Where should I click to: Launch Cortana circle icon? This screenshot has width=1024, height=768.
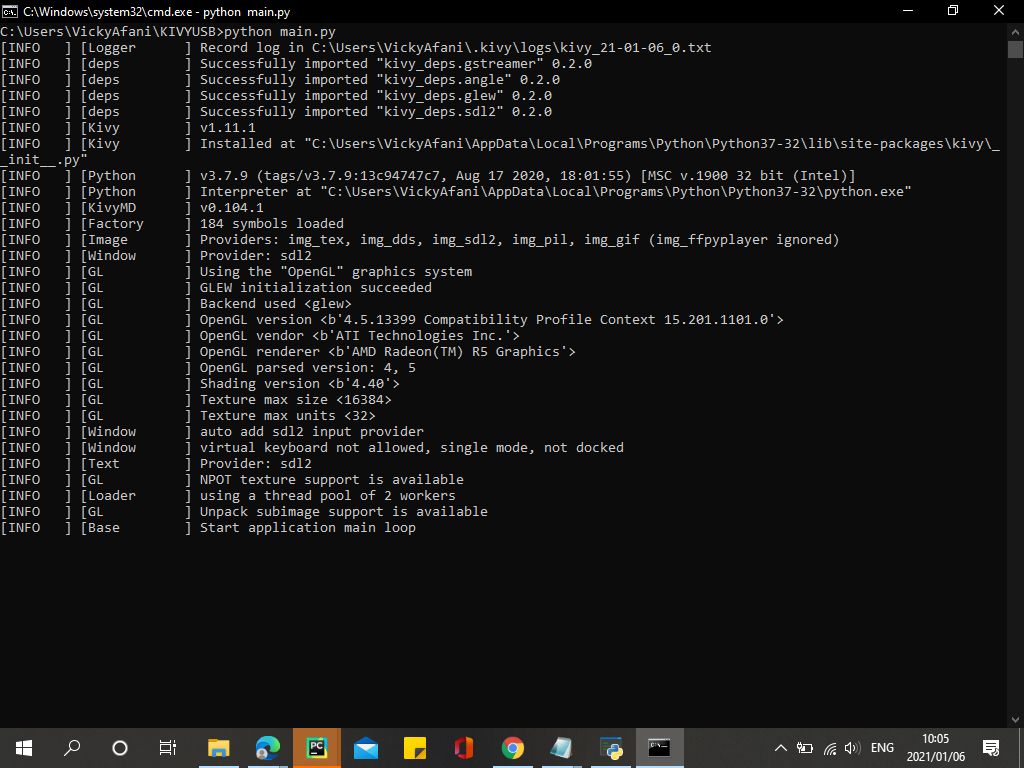[x=120, y=748]
